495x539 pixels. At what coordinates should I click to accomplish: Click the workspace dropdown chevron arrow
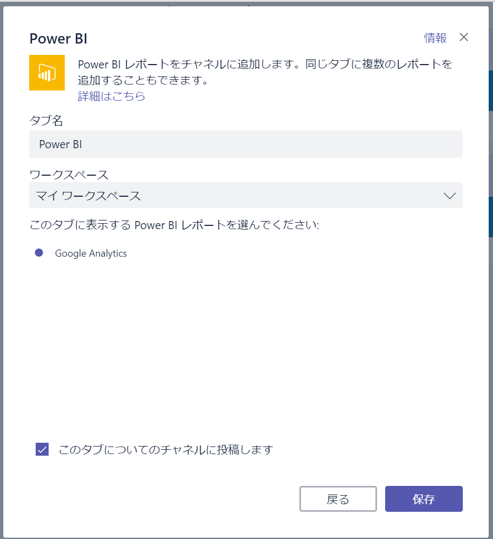pyautogui.click(x=449, y=196)
